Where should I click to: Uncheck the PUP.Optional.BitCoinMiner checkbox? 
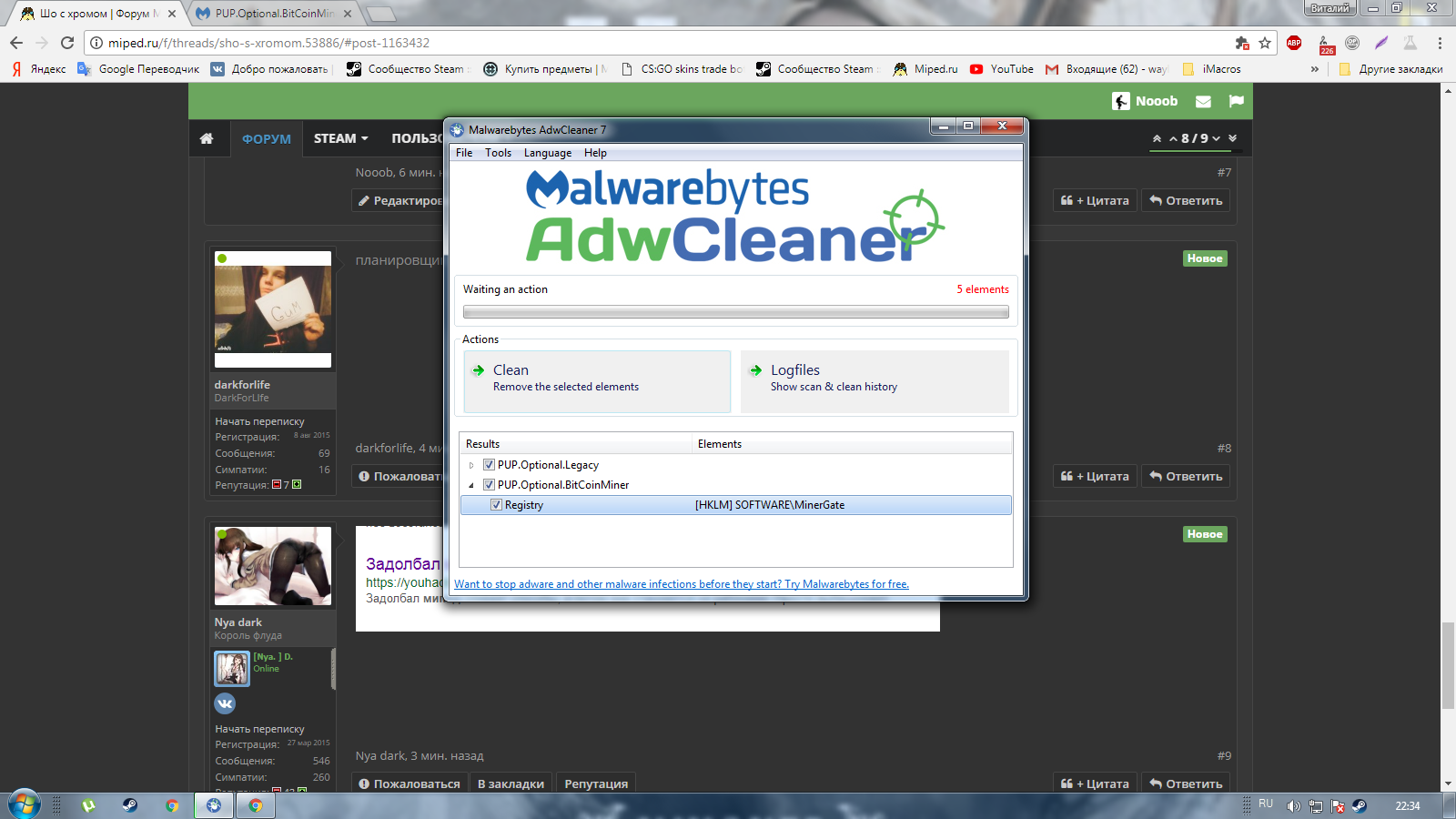click(x=489, y=485)
